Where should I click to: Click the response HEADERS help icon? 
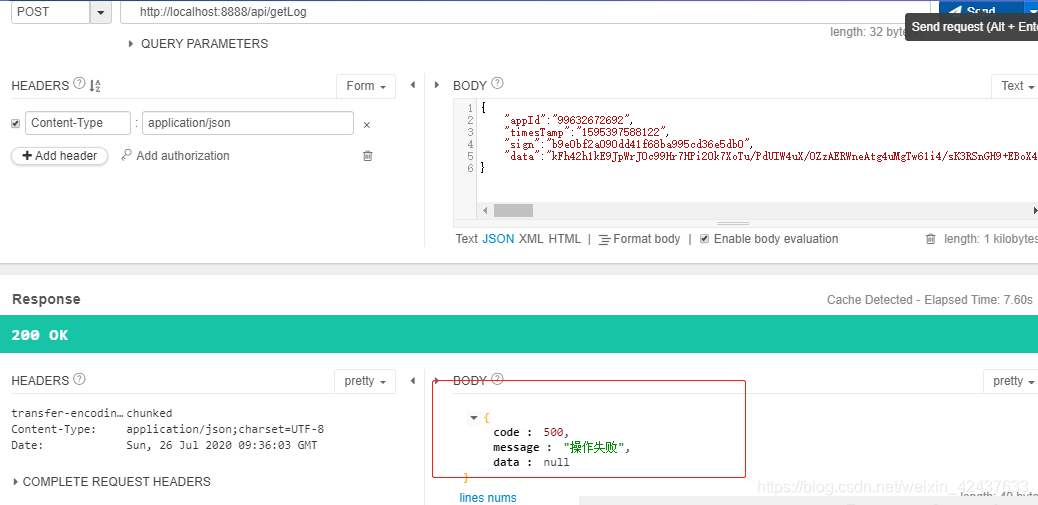point(79,379)
